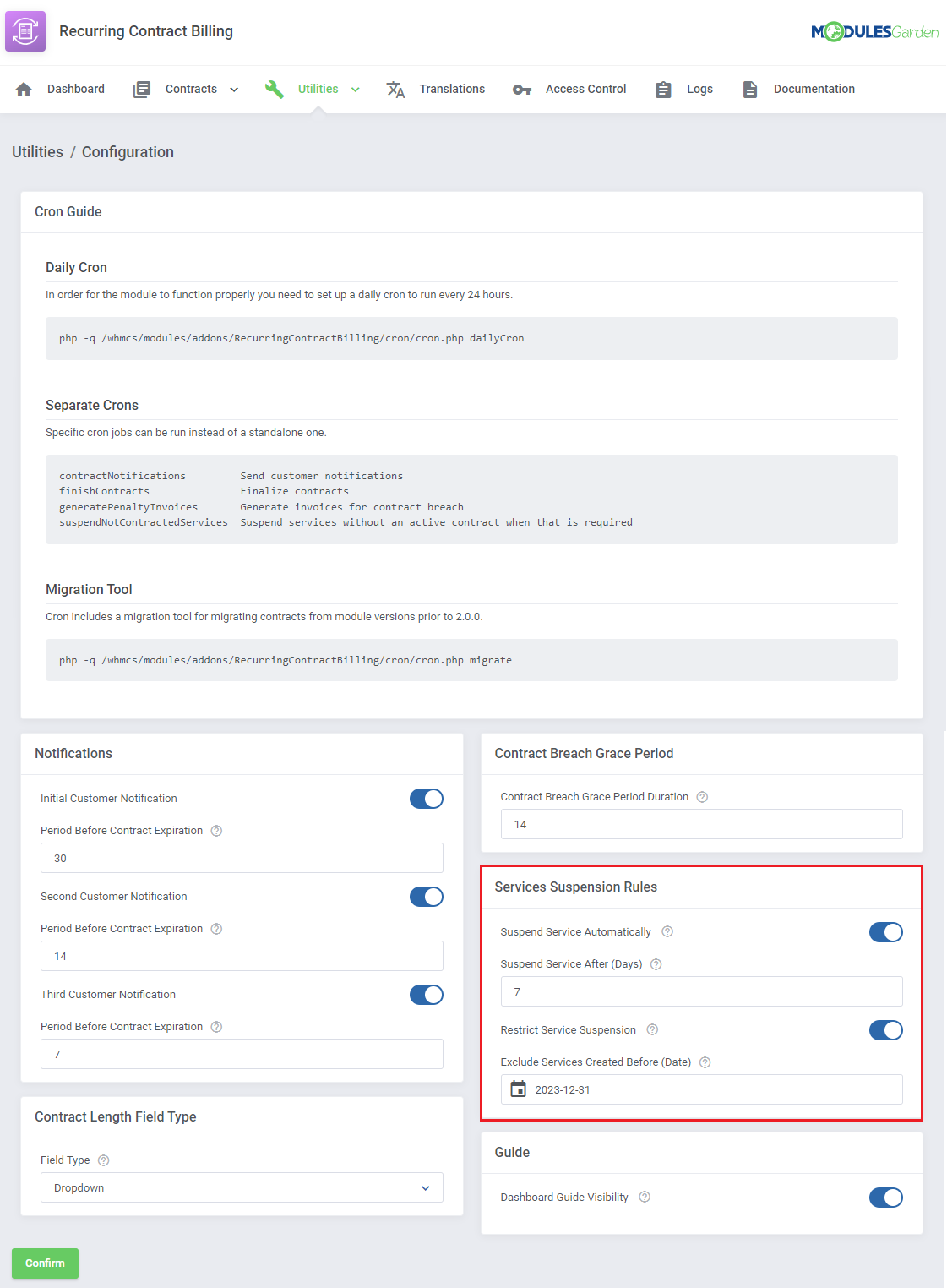Click the Recurring Contract Billing module logo icon
Viewport: 947px width, 1288px height.
(x=25, y=31)
